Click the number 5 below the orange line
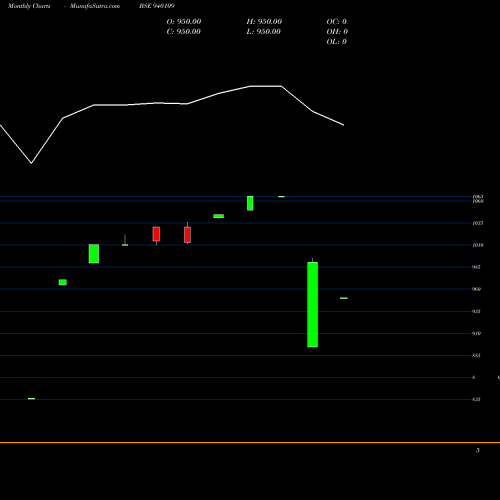 (x=478, y=450)
